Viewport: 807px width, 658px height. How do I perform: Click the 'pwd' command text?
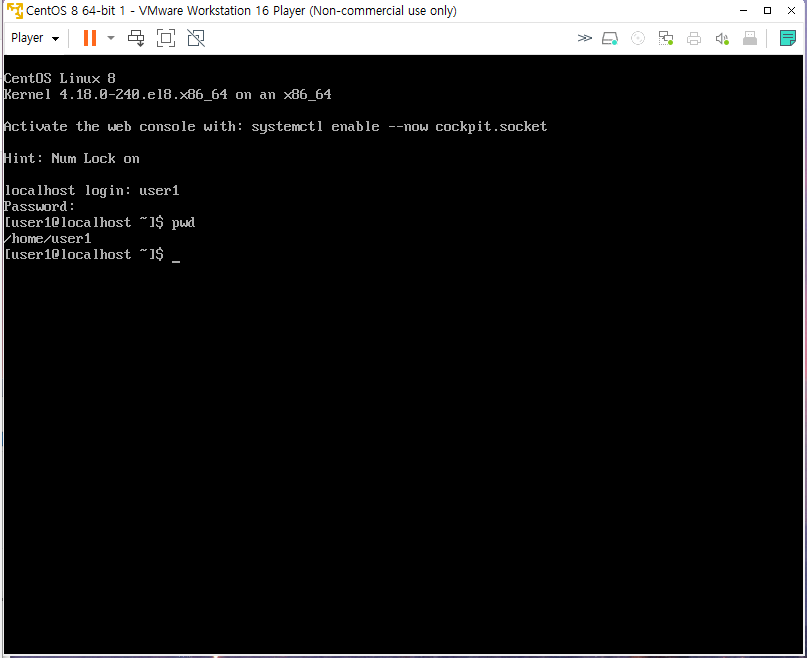tap(183, 223)
